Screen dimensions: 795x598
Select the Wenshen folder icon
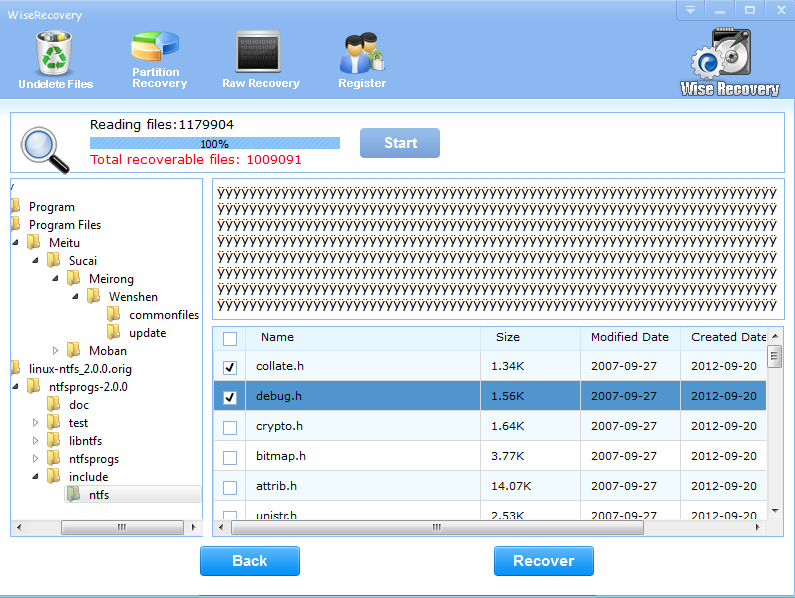94,296
